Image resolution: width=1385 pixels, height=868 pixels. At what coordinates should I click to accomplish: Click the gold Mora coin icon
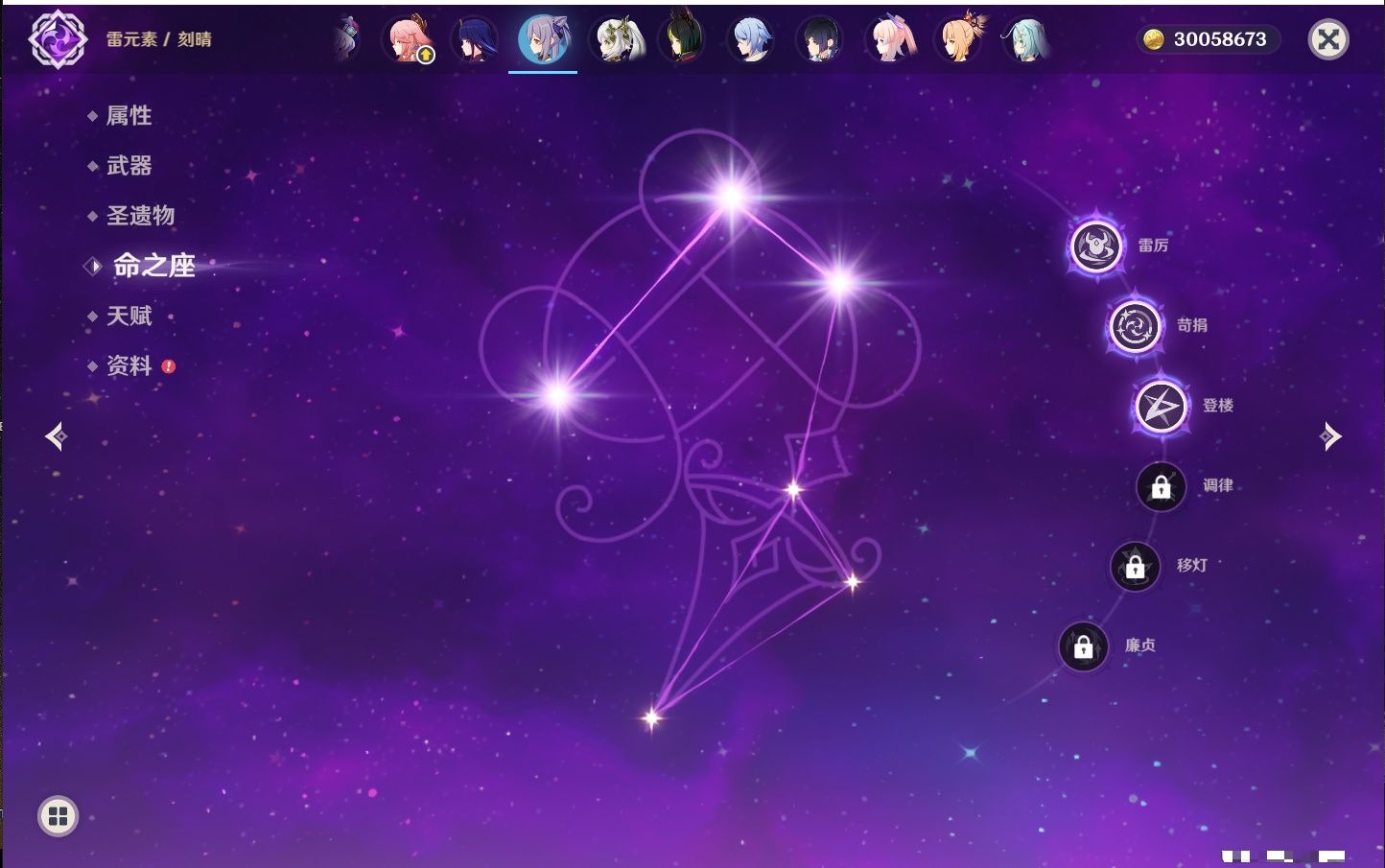1153,39
